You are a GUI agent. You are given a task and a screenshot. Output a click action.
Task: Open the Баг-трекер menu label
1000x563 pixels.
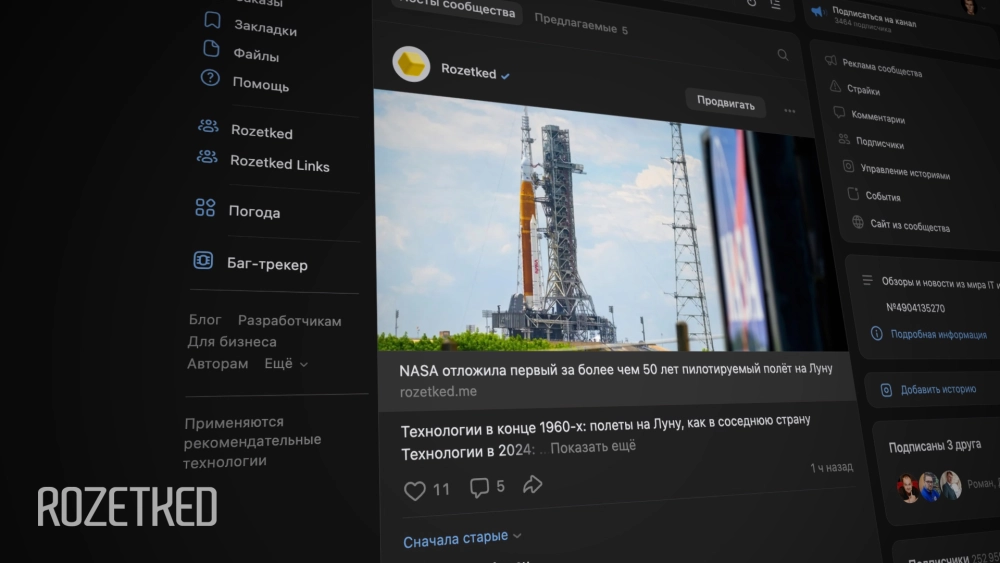click(x=267, y=264)
